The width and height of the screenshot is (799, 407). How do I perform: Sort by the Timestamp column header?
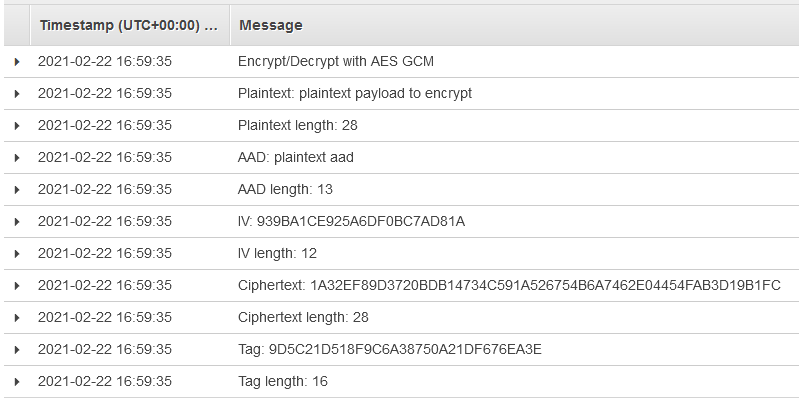point(128,25)
